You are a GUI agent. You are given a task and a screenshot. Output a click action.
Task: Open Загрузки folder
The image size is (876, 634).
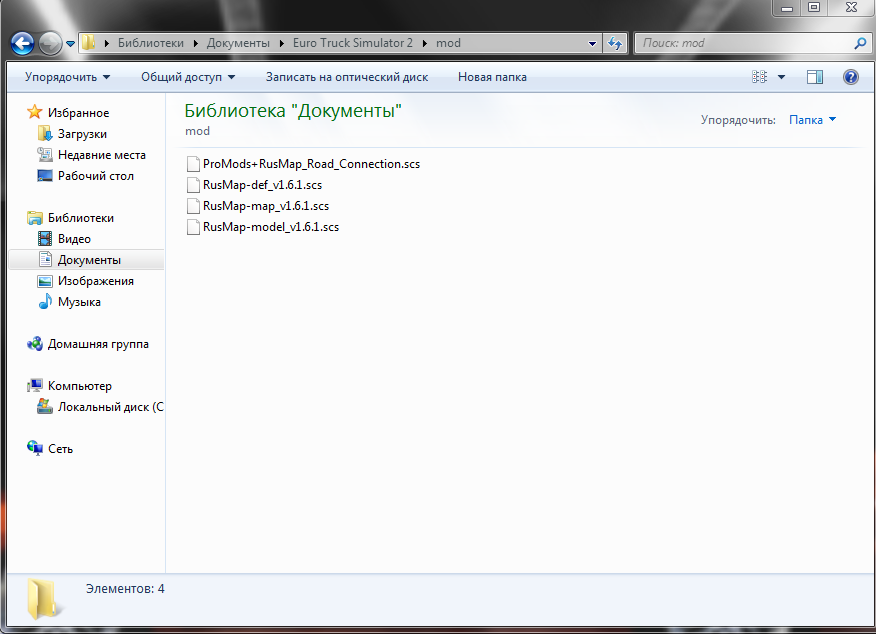(82, 134)
